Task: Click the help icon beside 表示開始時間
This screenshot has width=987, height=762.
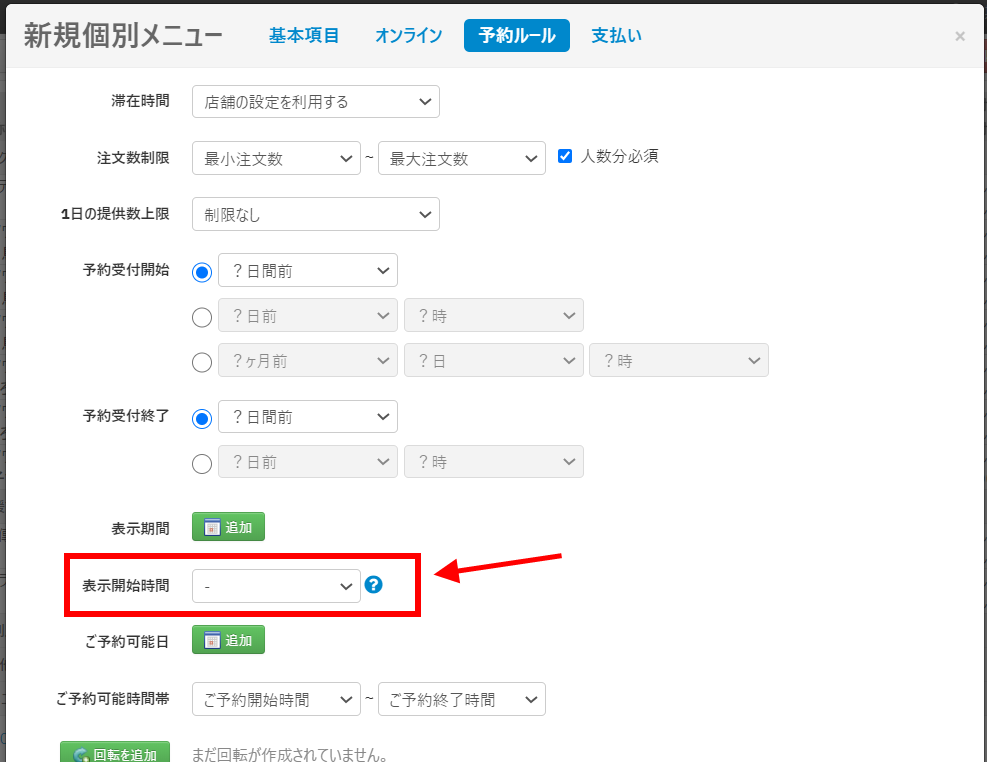Action: click(x=374, y=585)
